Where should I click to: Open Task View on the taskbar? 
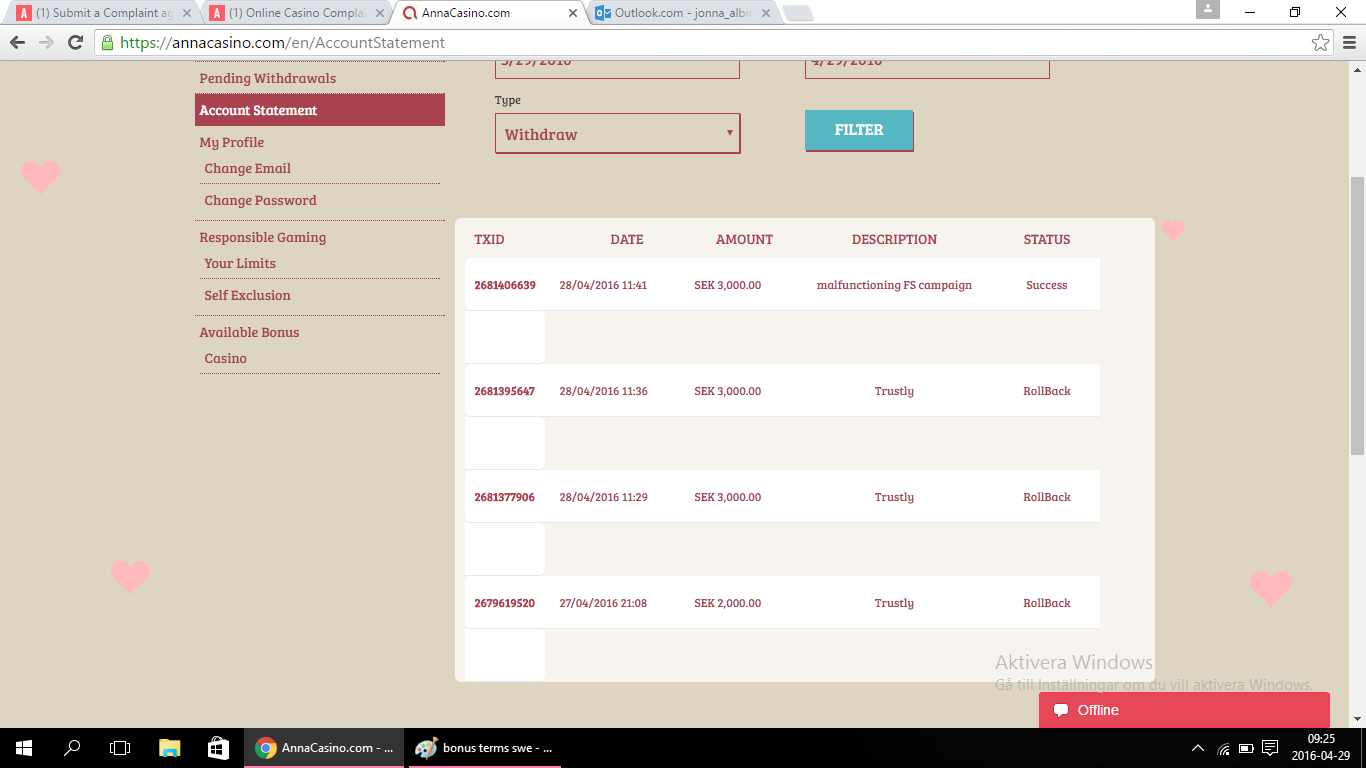[x=120, y=747]
